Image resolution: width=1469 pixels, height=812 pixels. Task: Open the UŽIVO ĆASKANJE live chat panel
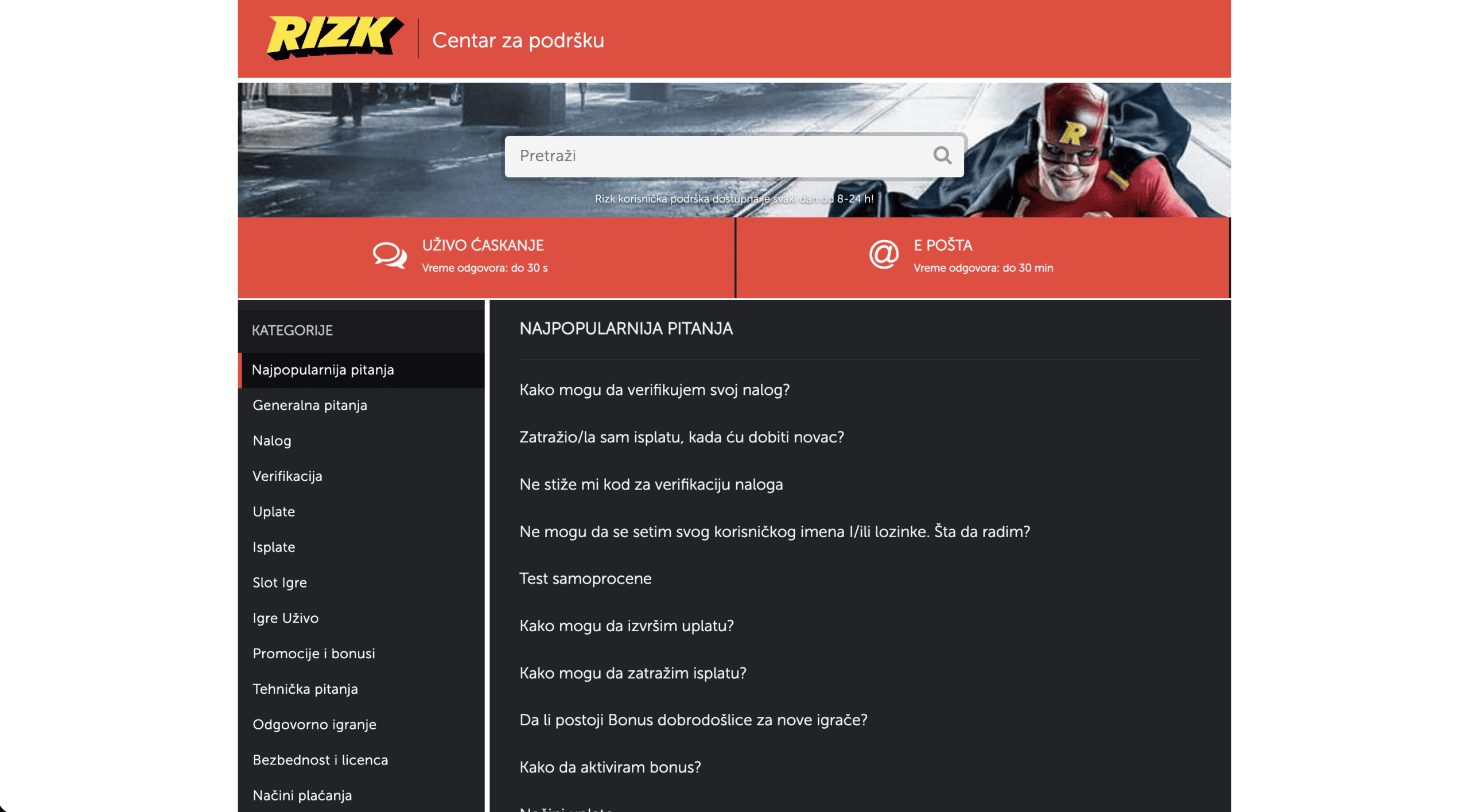pyautogui.click(x=486, y=257)
